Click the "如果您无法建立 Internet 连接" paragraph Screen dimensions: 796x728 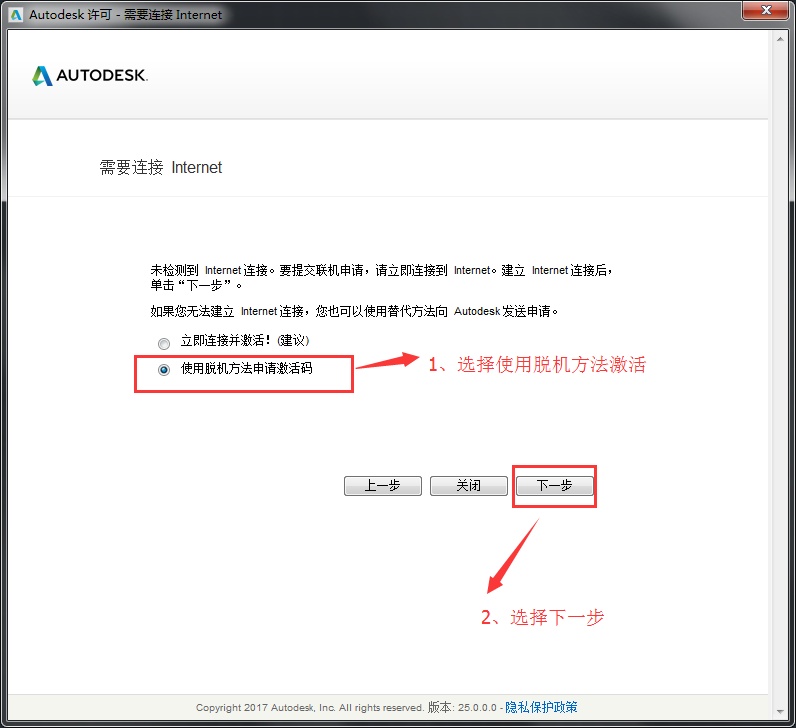(354, 311)
